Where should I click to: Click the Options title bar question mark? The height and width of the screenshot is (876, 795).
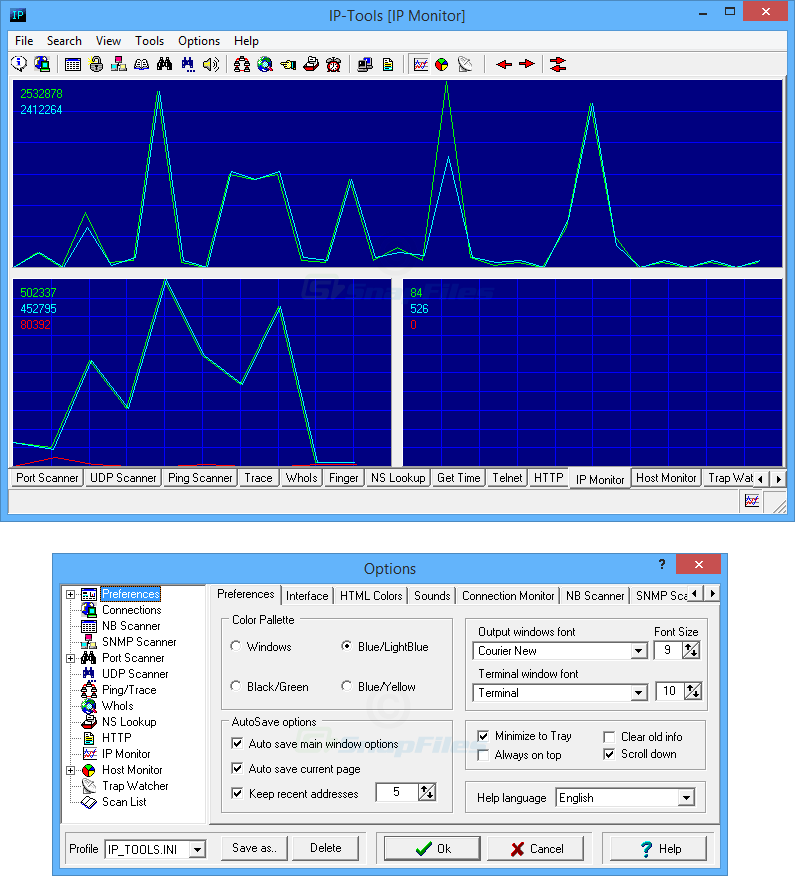coord(662,564)
